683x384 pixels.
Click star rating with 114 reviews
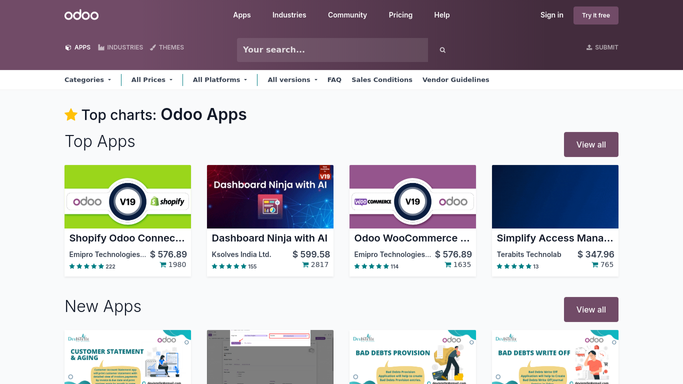[372, 266]
